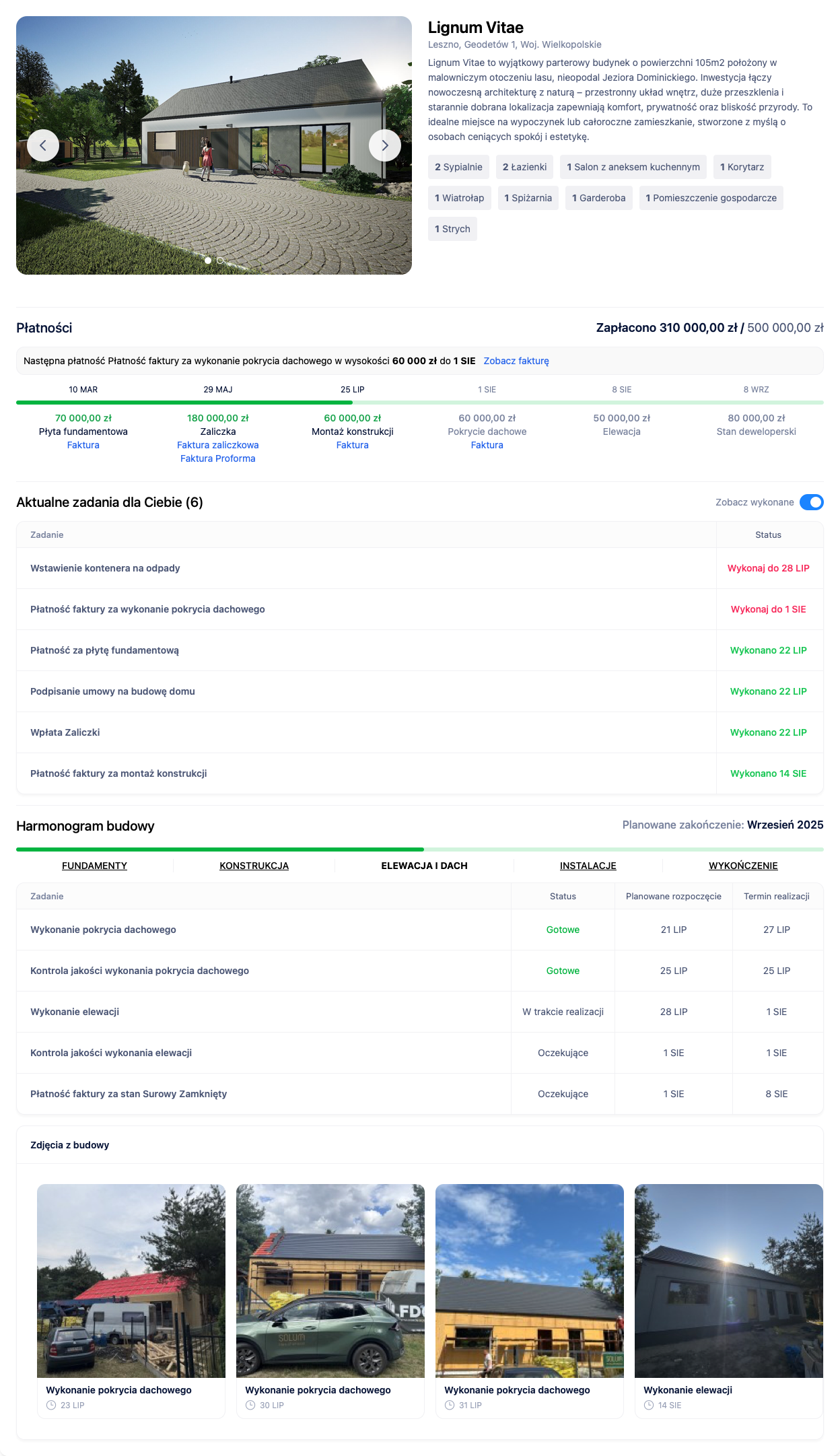This screenshot has width=840, height=1456.
Task: Select the first carousel dot indicator
Action: [x=208, y=261]
